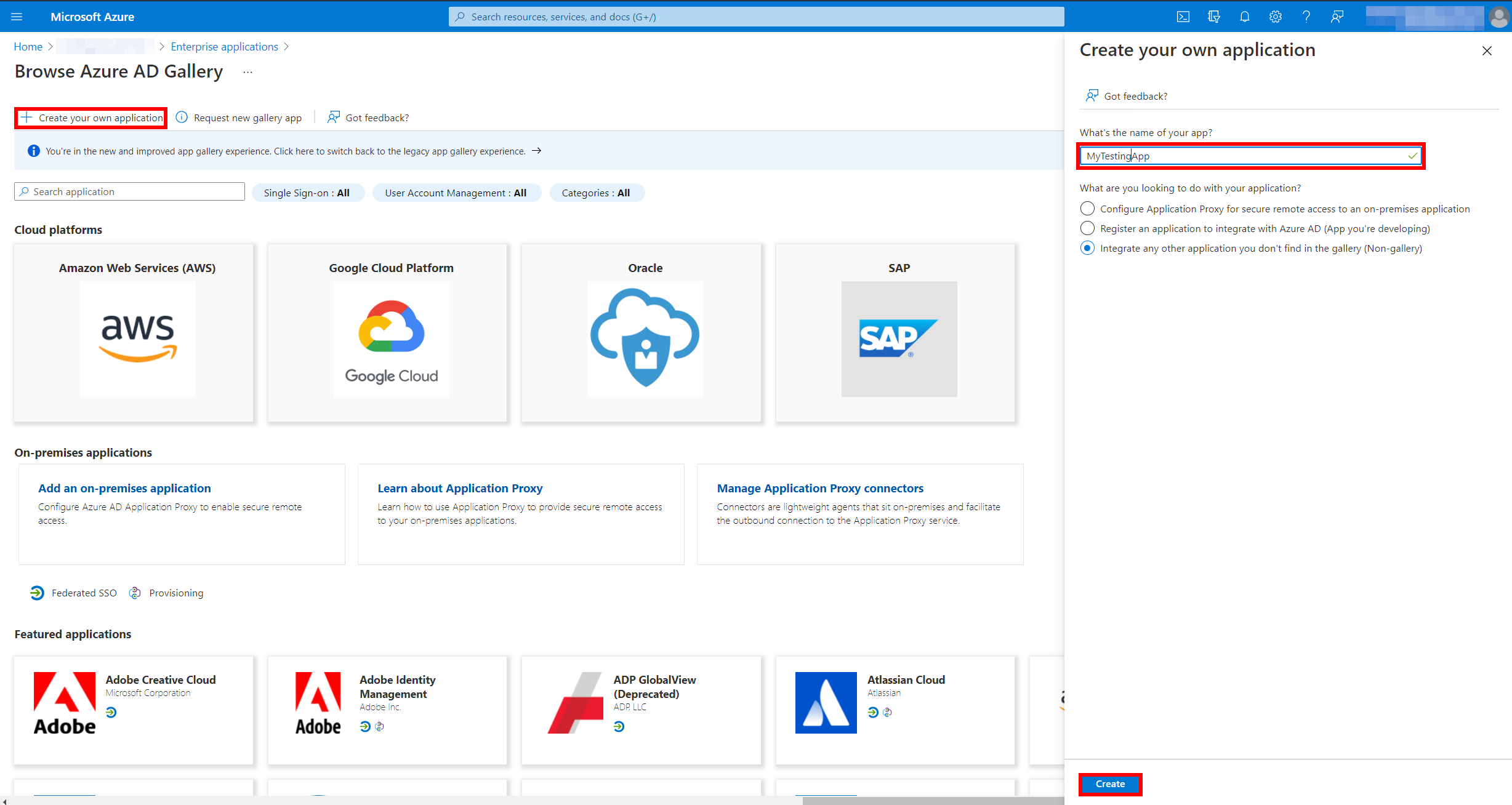Click the user account avatar
This screenshot has width=1512, height=805.
(1499, 17)
